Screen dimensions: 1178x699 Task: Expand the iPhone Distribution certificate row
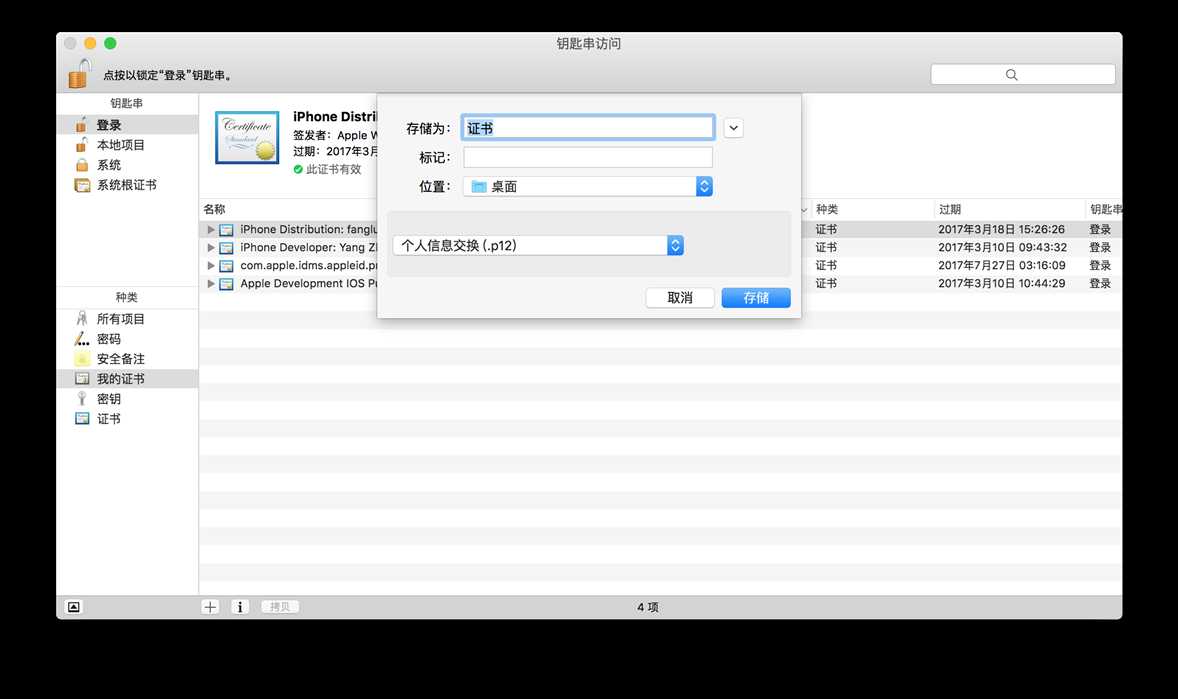211,229
